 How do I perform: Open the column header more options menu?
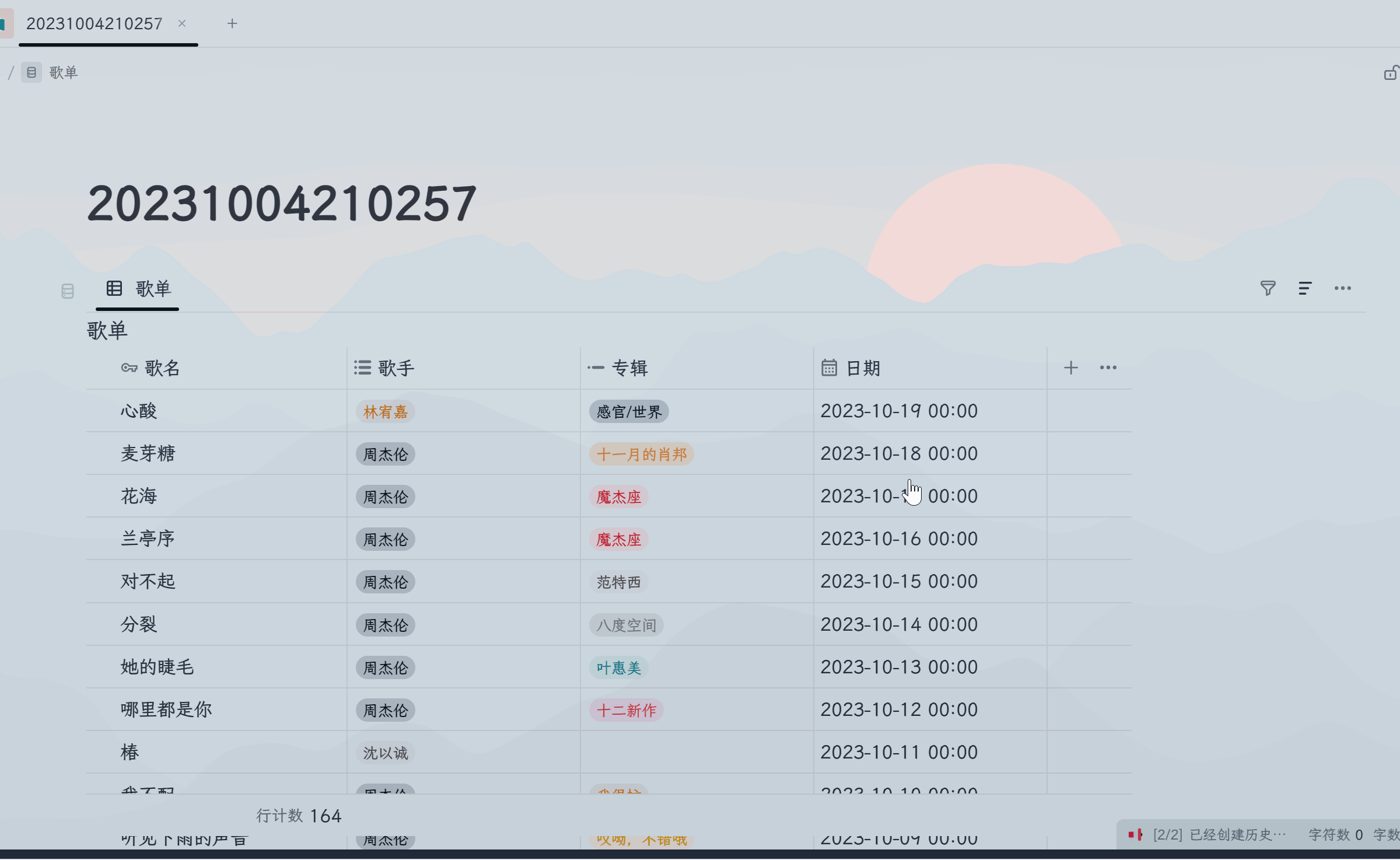pos(1108,368)
